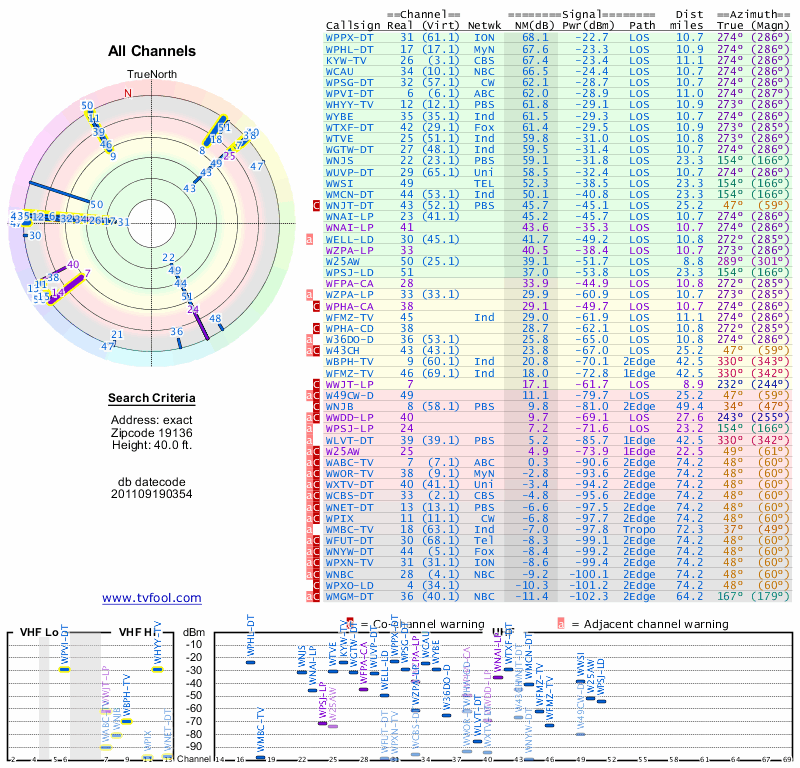Click the Pwr(dBm) column header
Screen dimensions: 800x768
[588, 26]
